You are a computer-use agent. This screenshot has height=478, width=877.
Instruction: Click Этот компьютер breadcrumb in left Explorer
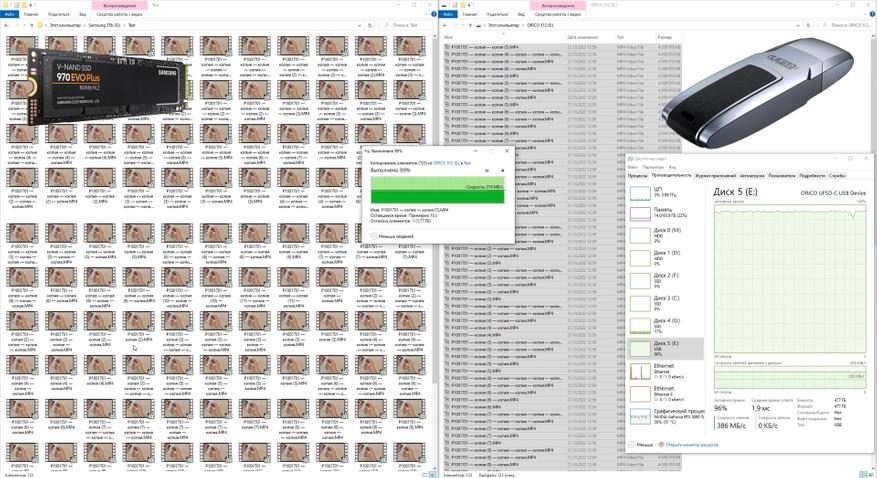pos(65,25)
